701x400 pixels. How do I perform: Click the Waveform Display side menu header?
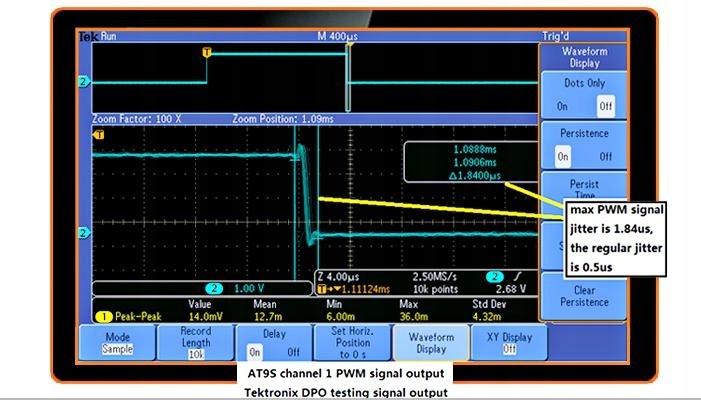coord(584,55)
